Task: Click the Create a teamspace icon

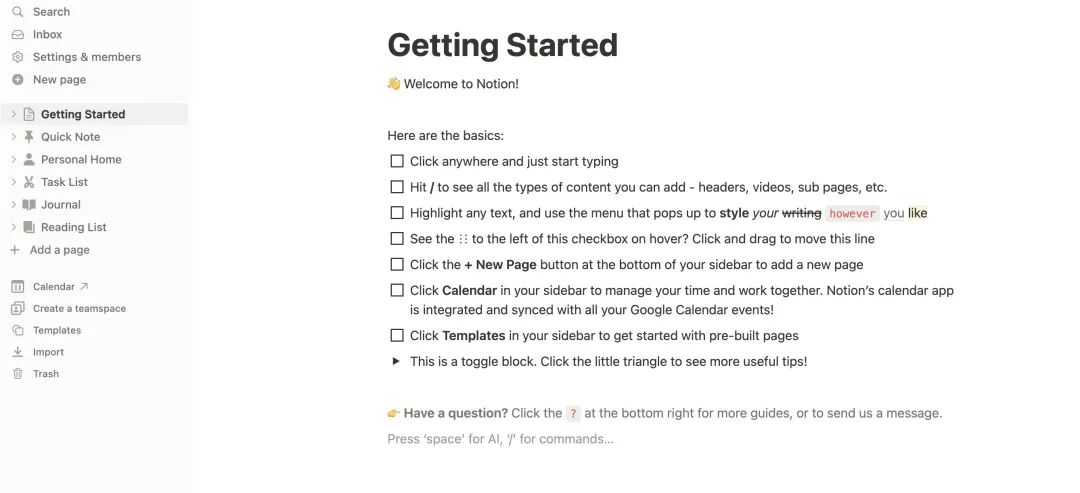Action: [x=18, y=308]
